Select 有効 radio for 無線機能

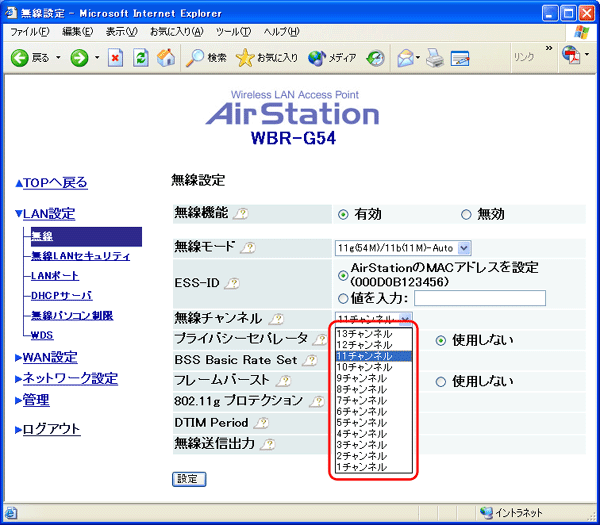click(343, 215)
